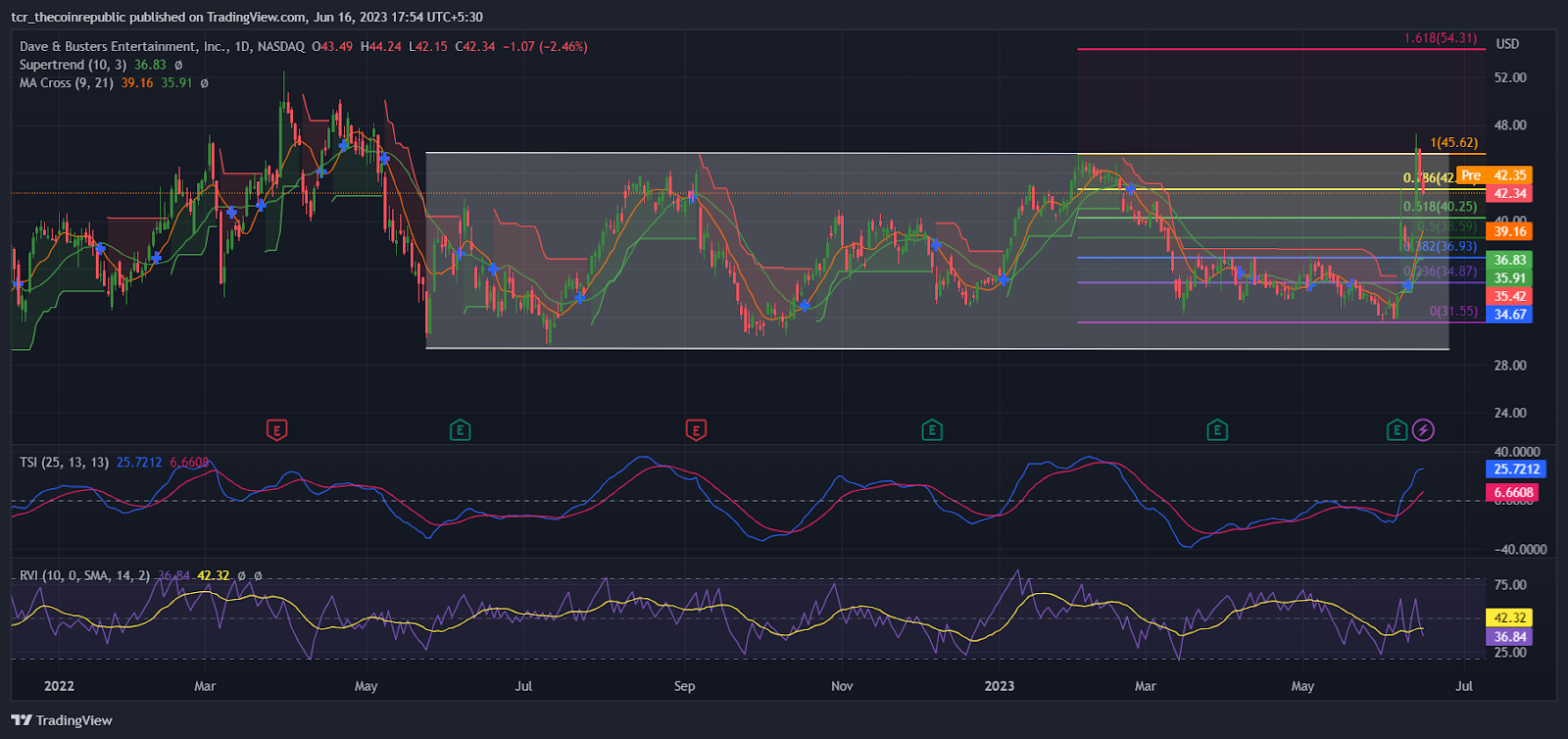This screenshot has width=1568, height=739.
Task: Click the 1(45.62) Fibonacci level label
Action: tap(1454, 143)
